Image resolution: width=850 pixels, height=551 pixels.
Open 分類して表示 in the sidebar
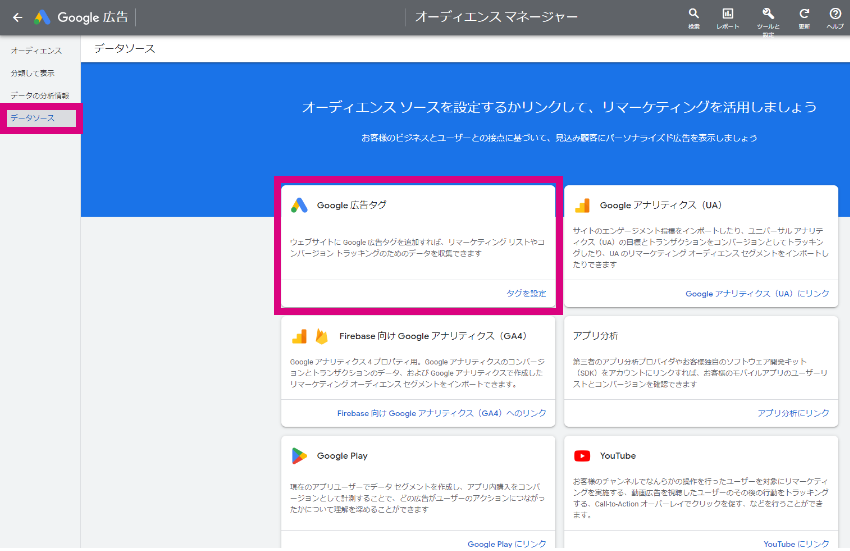(x=33, y=73)
